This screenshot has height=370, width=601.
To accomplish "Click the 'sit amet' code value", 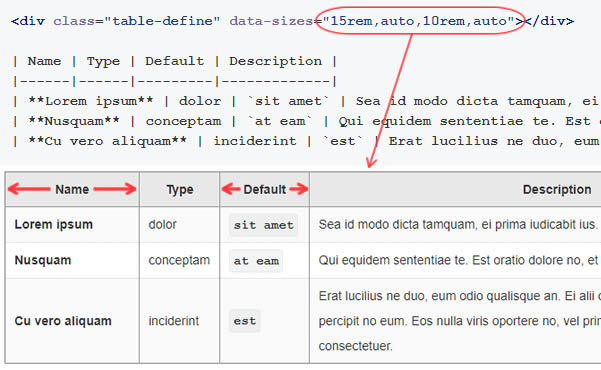I will (x=264, y=225).
